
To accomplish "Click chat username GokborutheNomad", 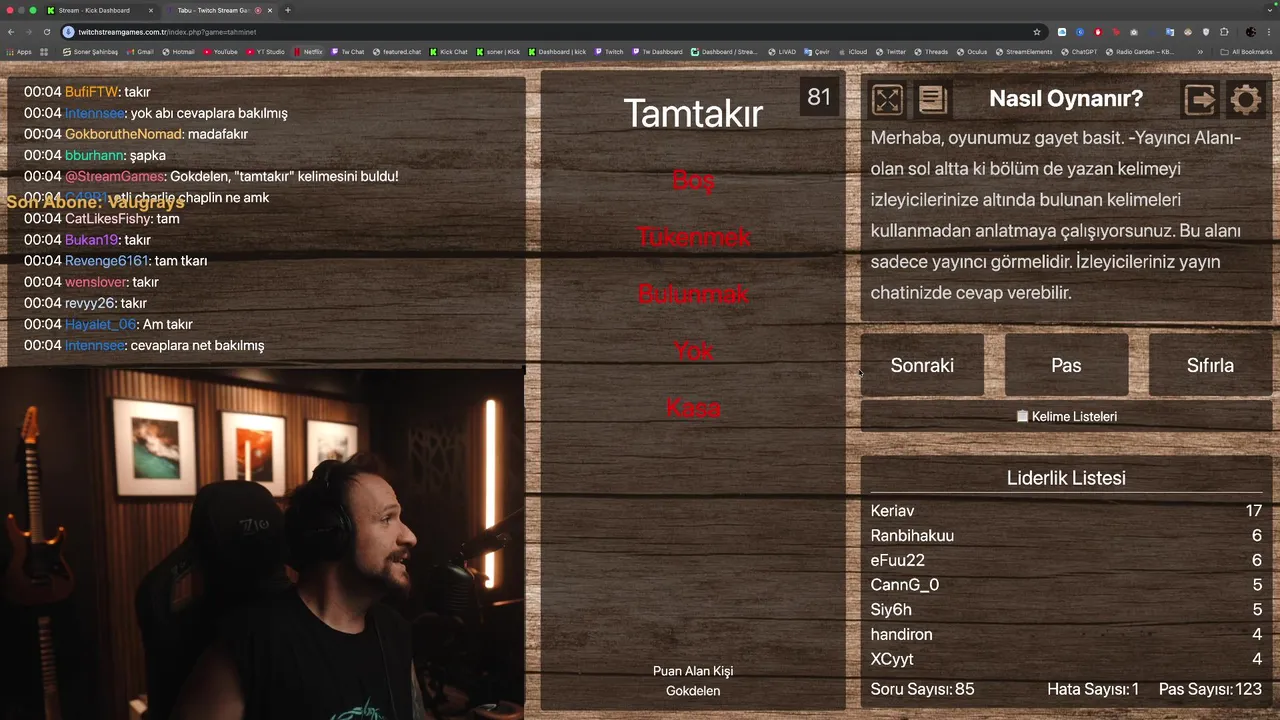I will tap(124, 134).
